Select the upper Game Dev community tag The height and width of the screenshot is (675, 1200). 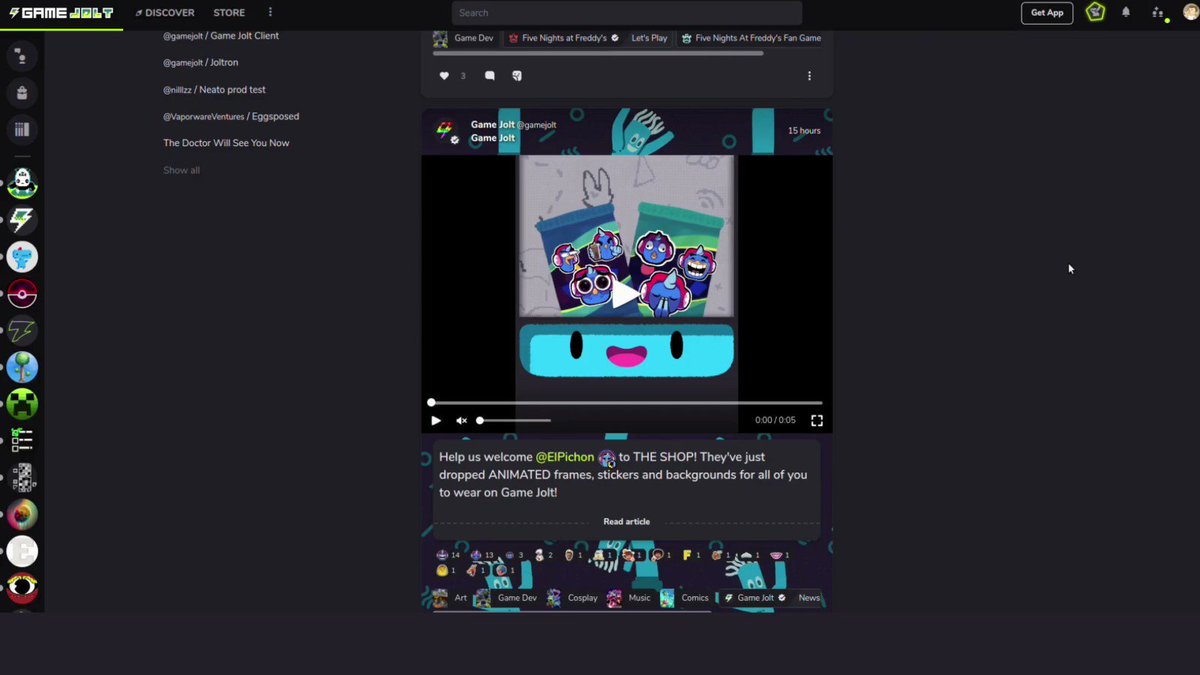(464, 38)
